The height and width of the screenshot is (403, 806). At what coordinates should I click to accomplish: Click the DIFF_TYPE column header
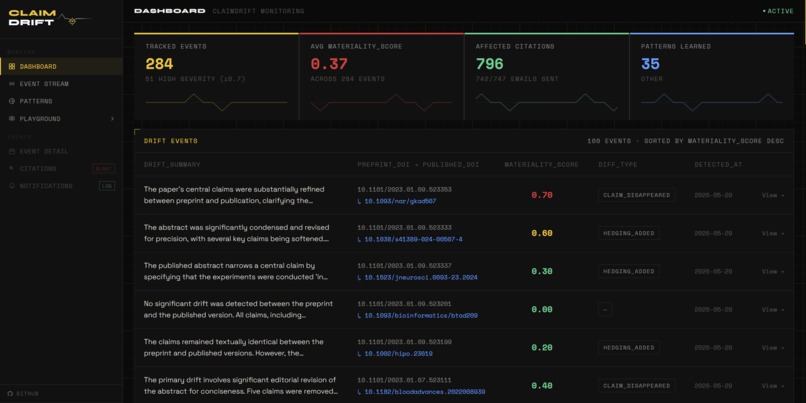(x=618, y=164)
